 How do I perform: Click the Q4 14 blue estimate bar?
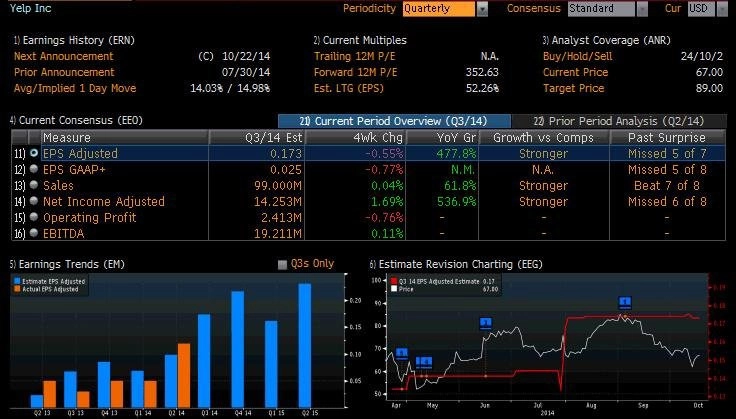click(x=238, y=349)
